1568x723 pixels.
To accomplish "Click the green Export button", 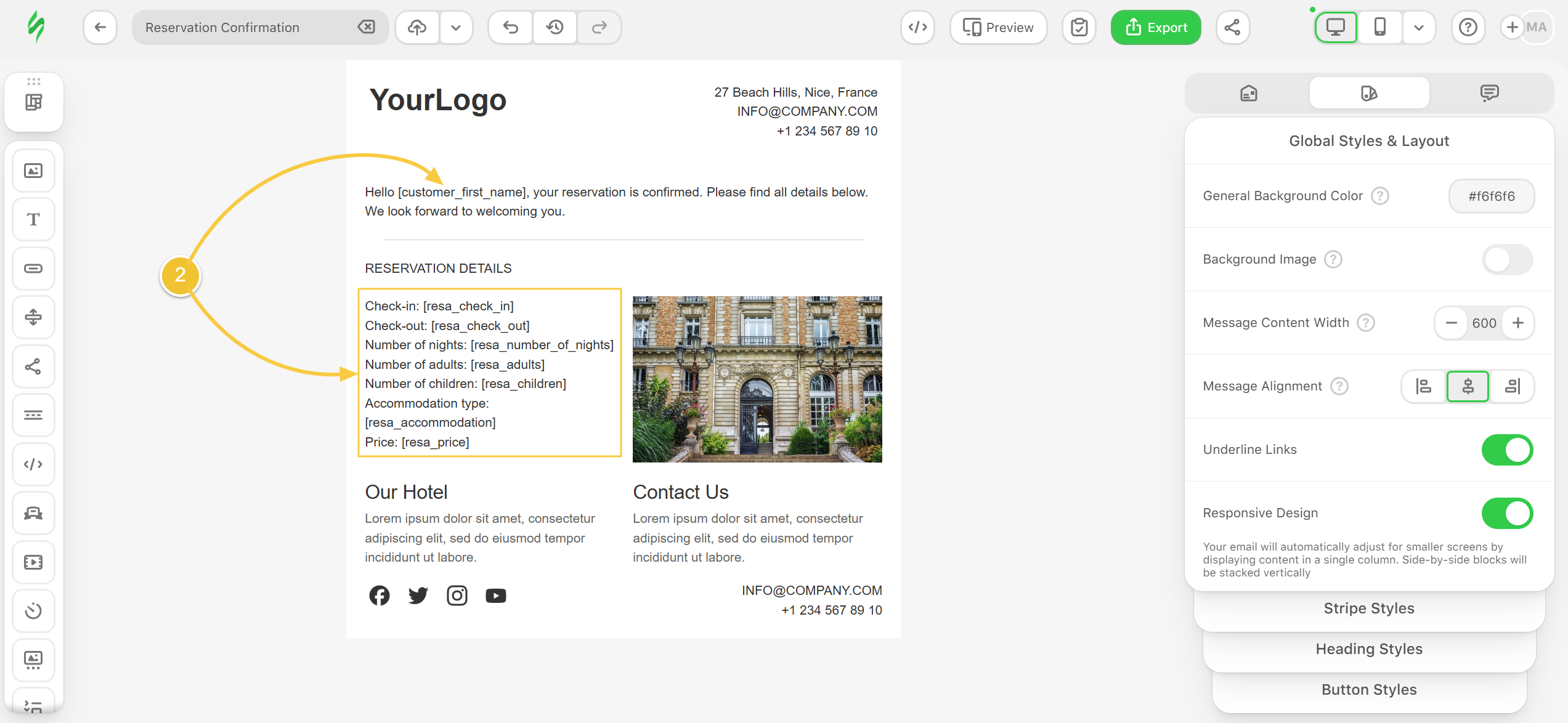I will (x=1156, y=27).
